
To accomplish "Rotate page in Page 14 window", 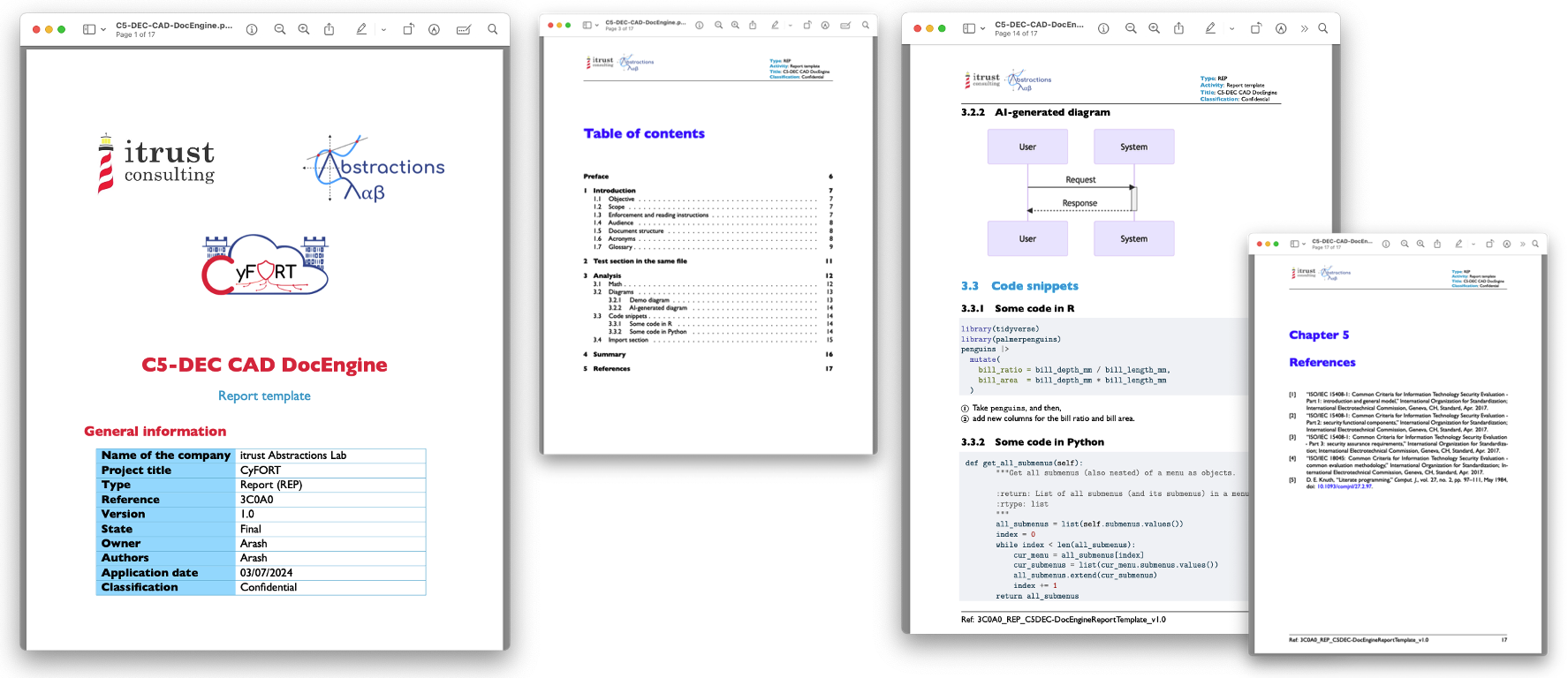I will coord(1256,28).
